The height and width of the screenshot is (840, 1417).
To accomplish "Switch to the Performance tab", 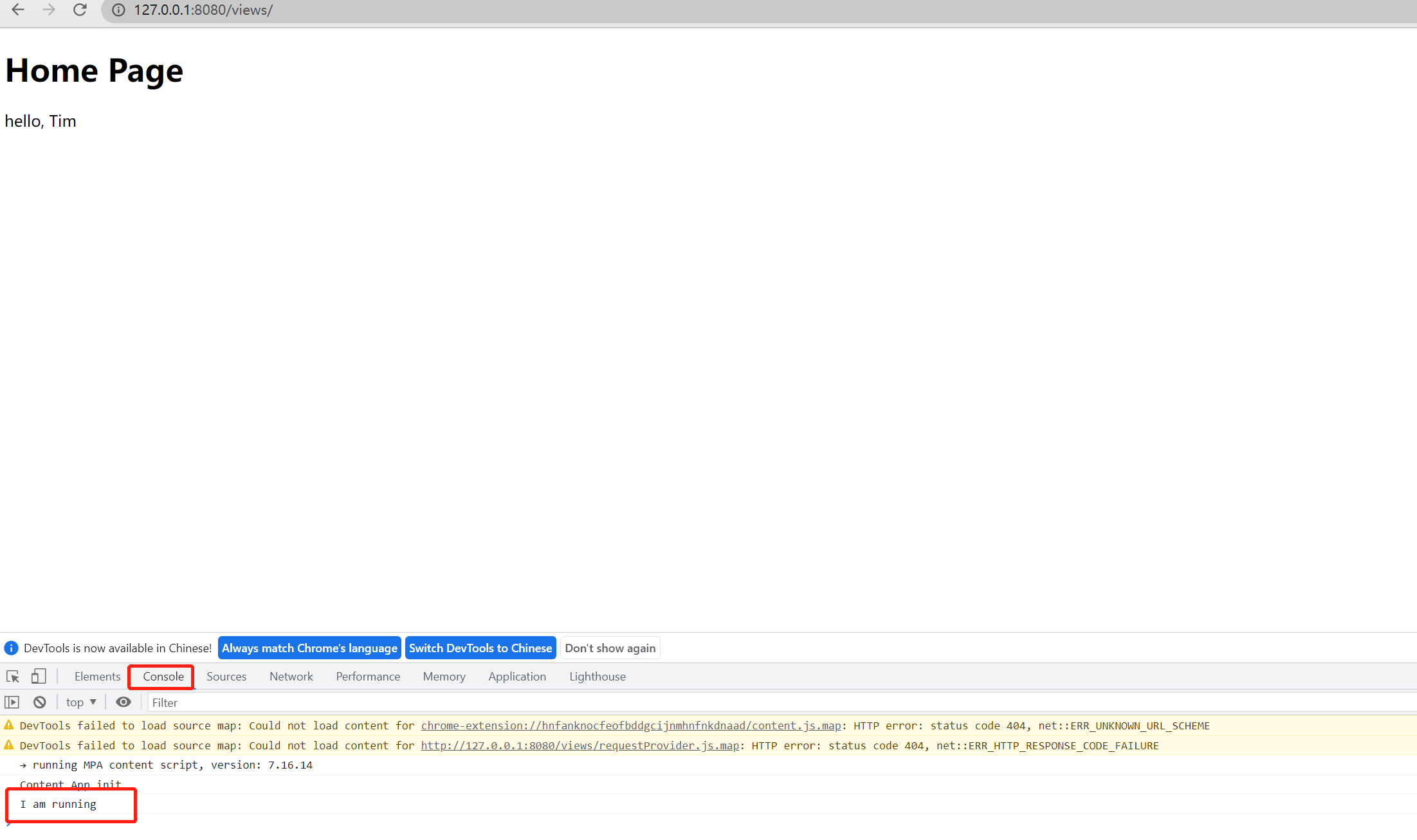I will pyautogui.click(x=368, y=677).
